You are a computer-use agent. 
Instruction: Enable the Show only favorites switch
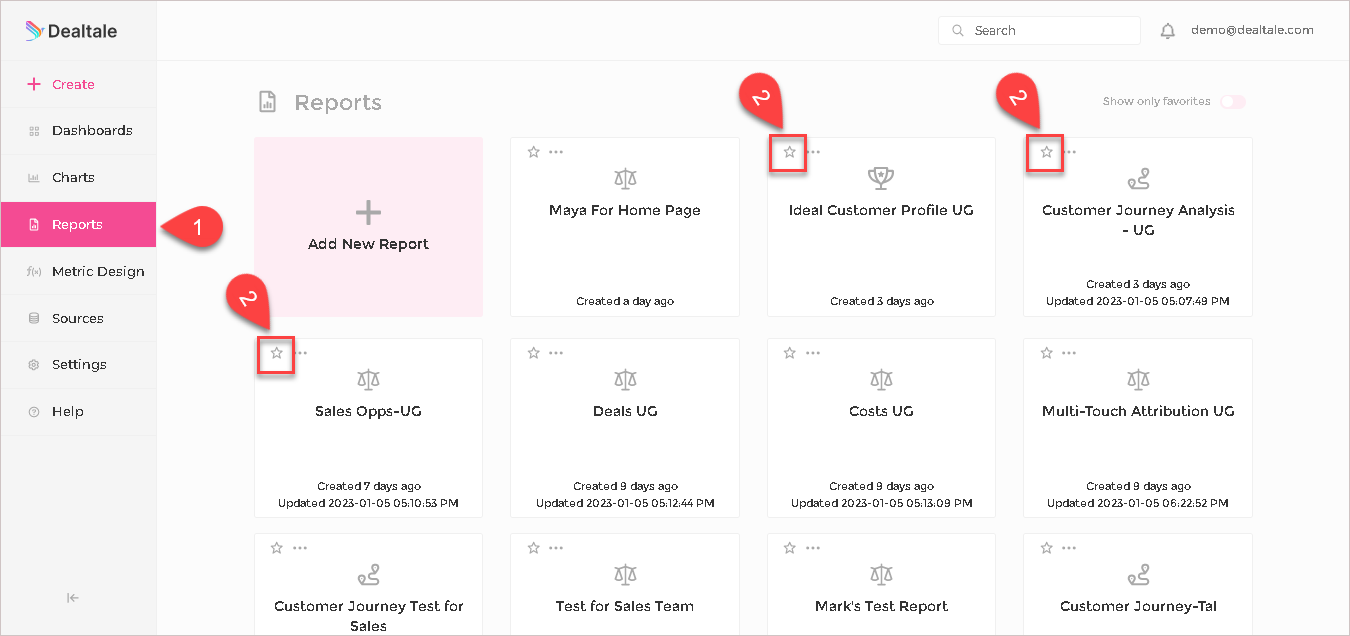point(1233,102)
